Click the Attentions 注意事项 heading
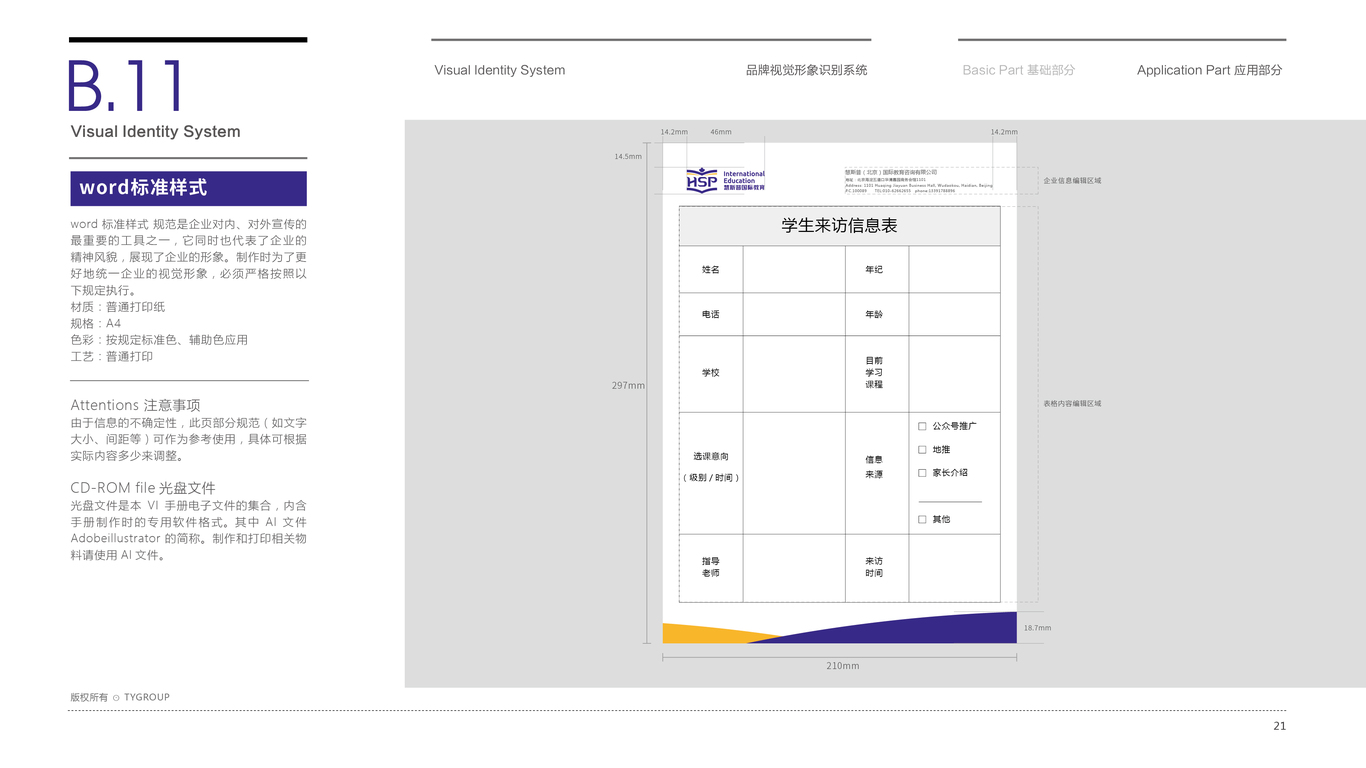This screenshot has height=768, width=1366. click(x=135, y=405)
